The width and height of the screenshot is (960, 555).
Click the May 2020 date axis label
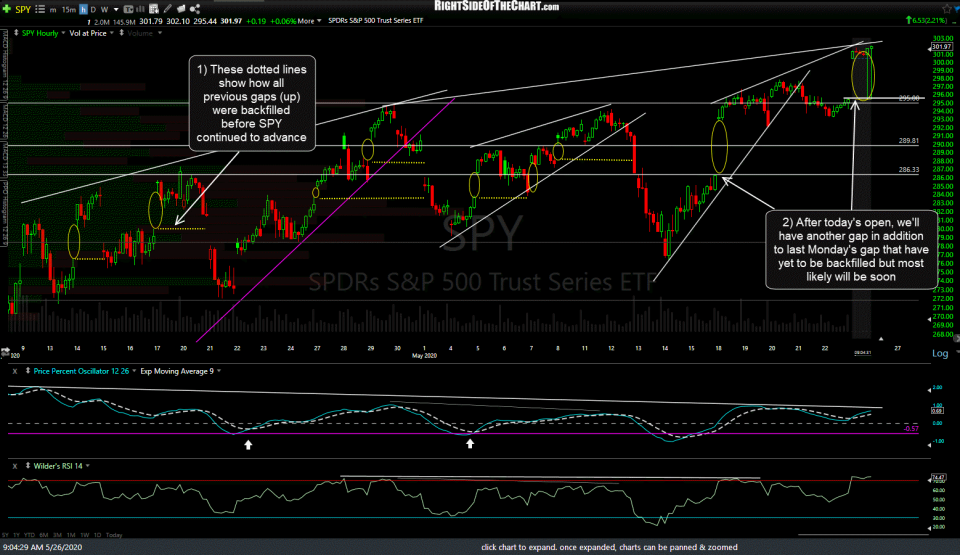click(x=424, y=355)
